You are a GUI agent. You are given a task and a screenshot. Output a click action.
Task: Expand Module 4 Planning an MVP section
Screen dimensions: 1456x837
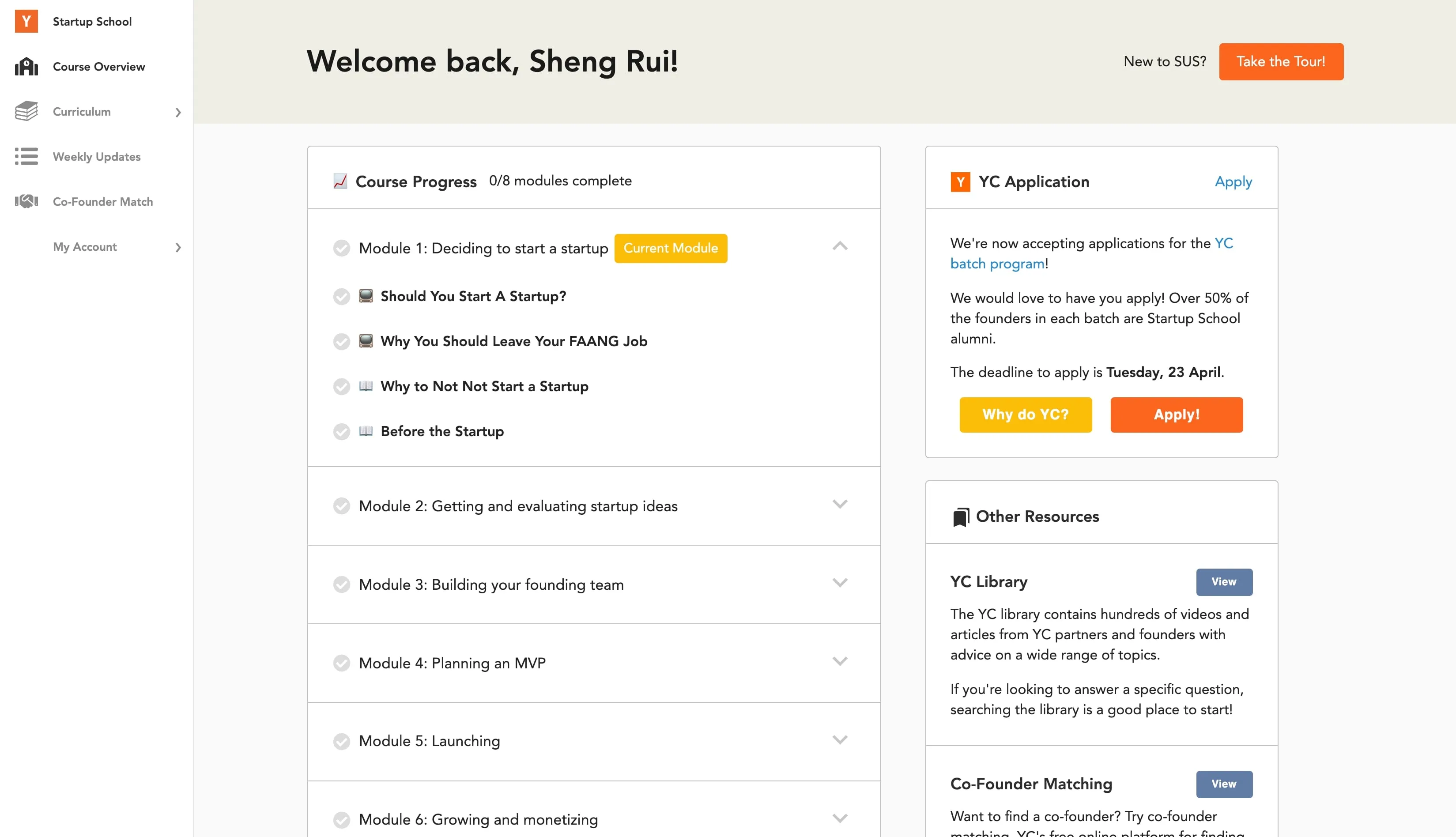point(840,662)
